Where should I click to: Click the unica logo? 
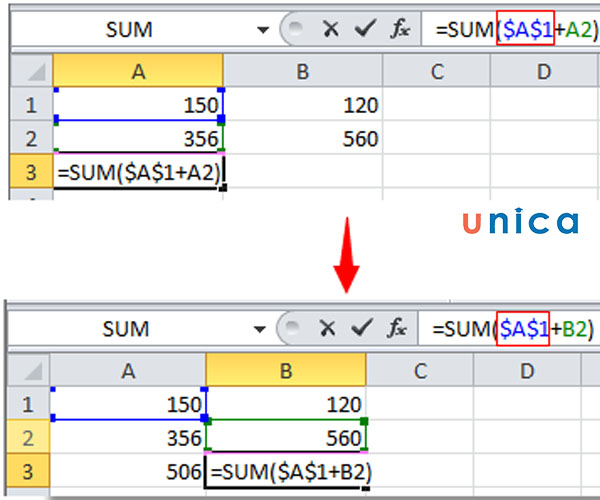[x=520, y=223]
